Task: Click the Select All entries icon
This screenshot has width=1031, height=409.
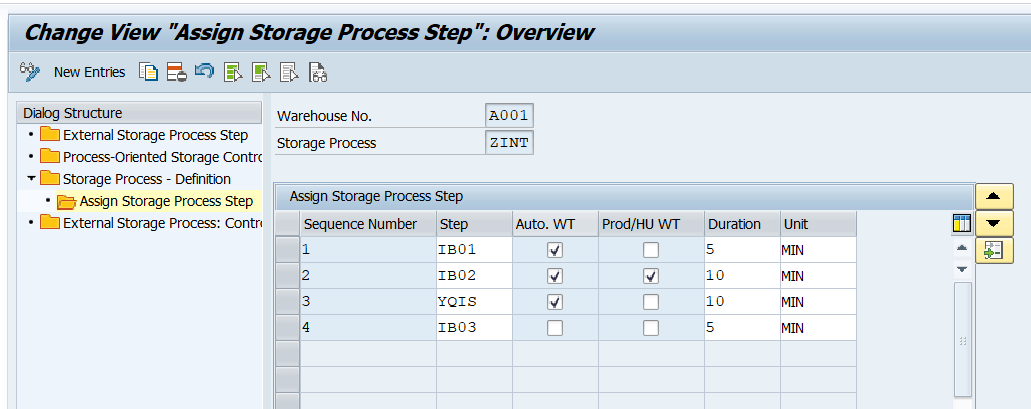Action: click(234, 72)
